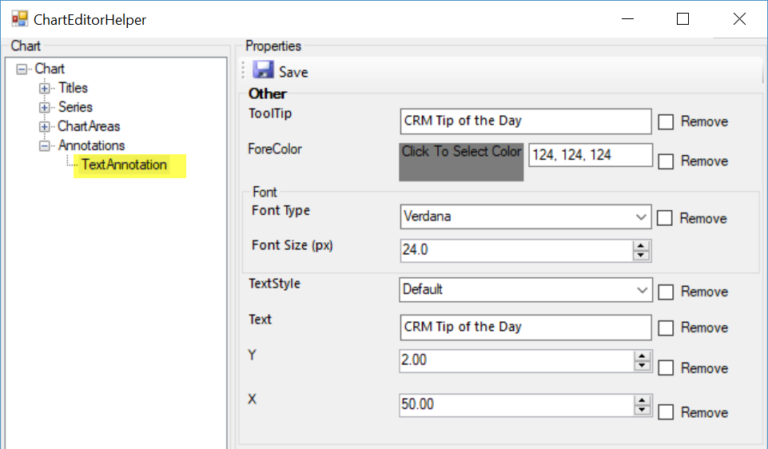Image resolution: width=768 pixels, height=449 pixels.
Task: Increase Font Size with up arrow
Action: [x=640, y=246]
